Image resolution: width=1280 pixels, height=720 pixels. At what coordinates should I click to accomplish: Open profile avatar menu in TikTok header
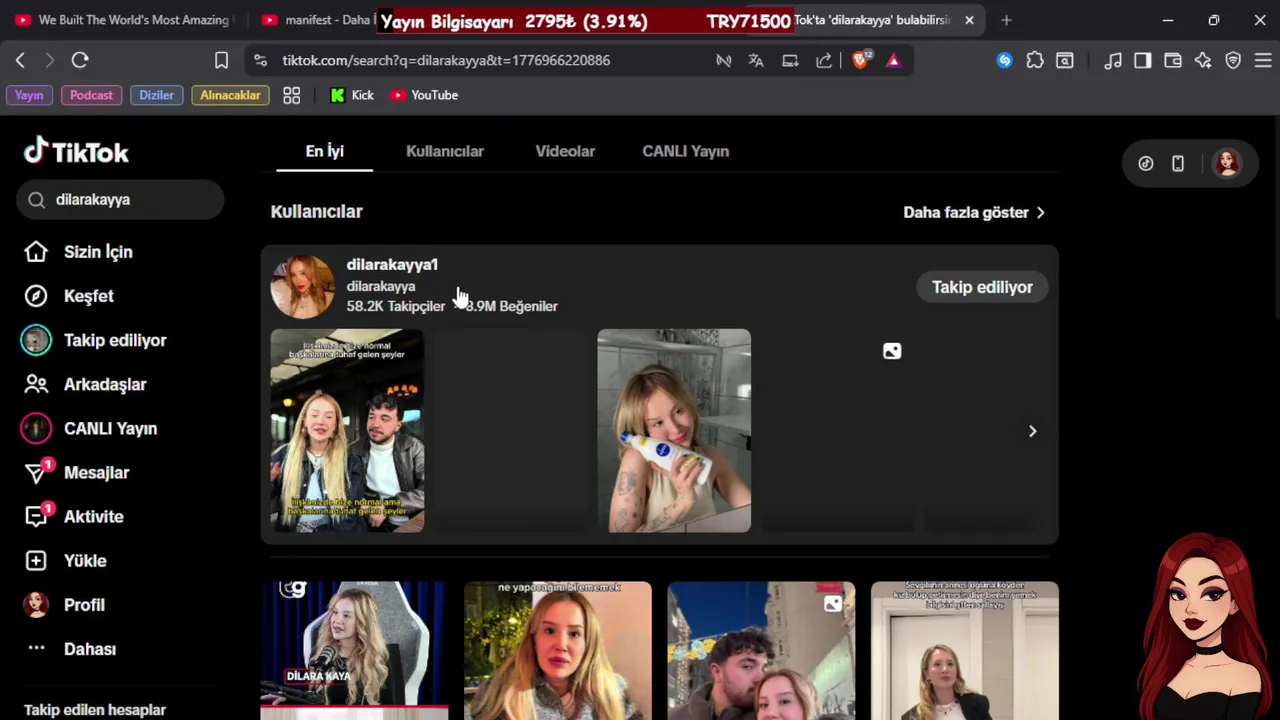tap(1227, 163)
